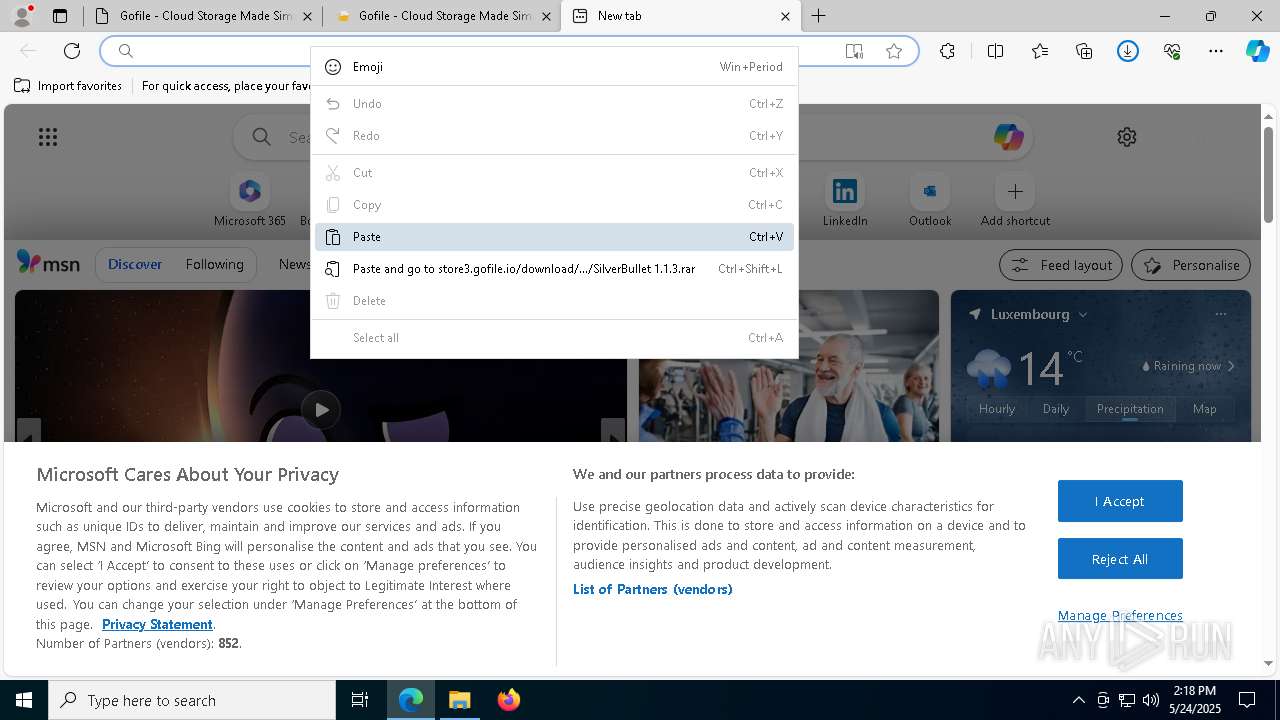Viewport: 1280px width, 720px height.
Task: Switch to the second Gofile tab
Action: [x=441, y=16]
